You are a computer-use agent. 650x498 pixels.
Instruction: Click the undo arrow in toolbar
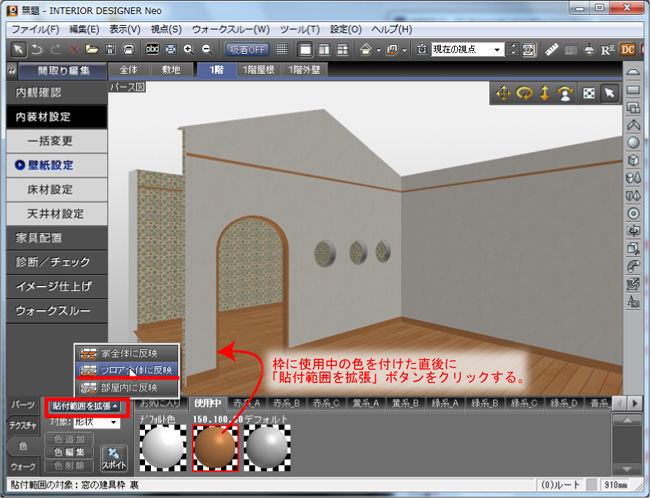click(x=38, y=49)
